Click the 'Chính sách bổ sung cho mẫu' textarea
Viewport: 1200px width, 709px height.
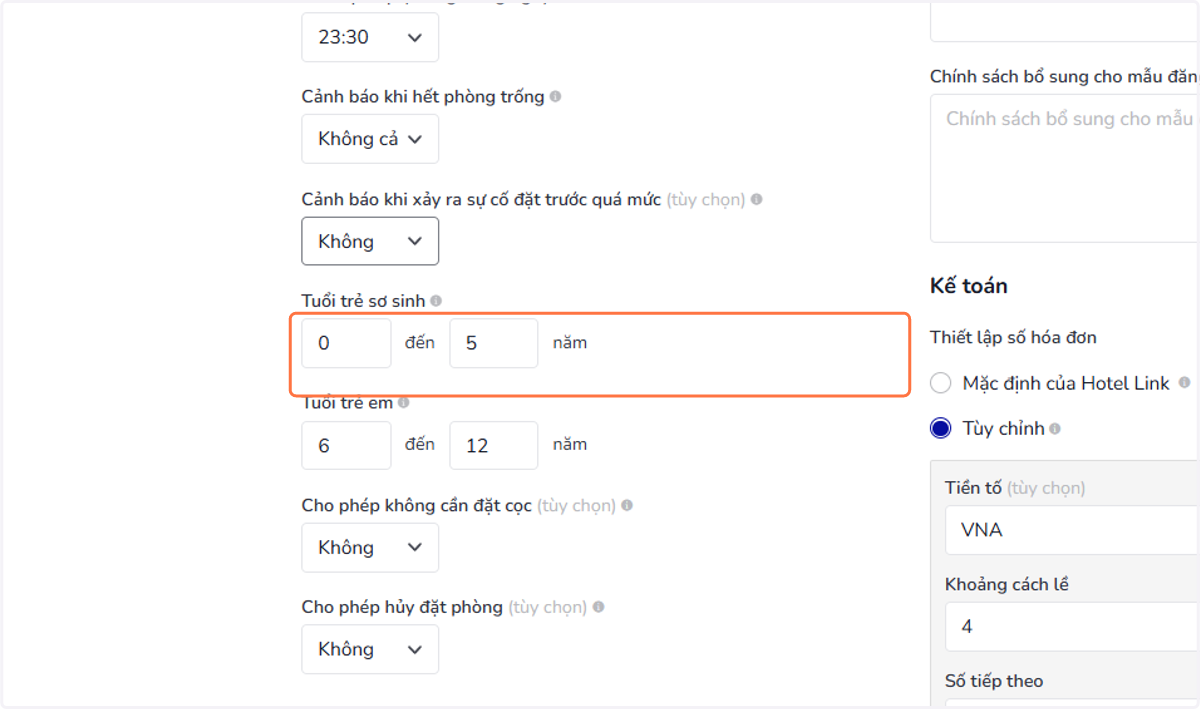1065,168
